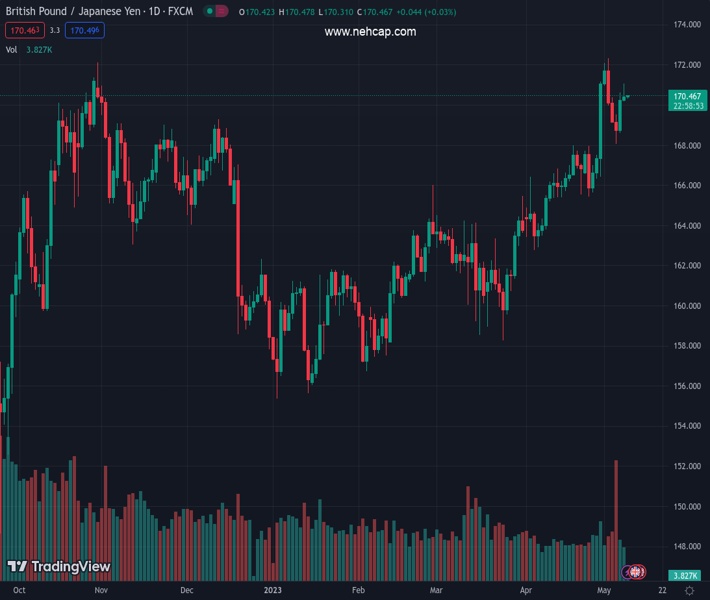
Task: Click the Nov label on time axis
Action: (100, 591)
